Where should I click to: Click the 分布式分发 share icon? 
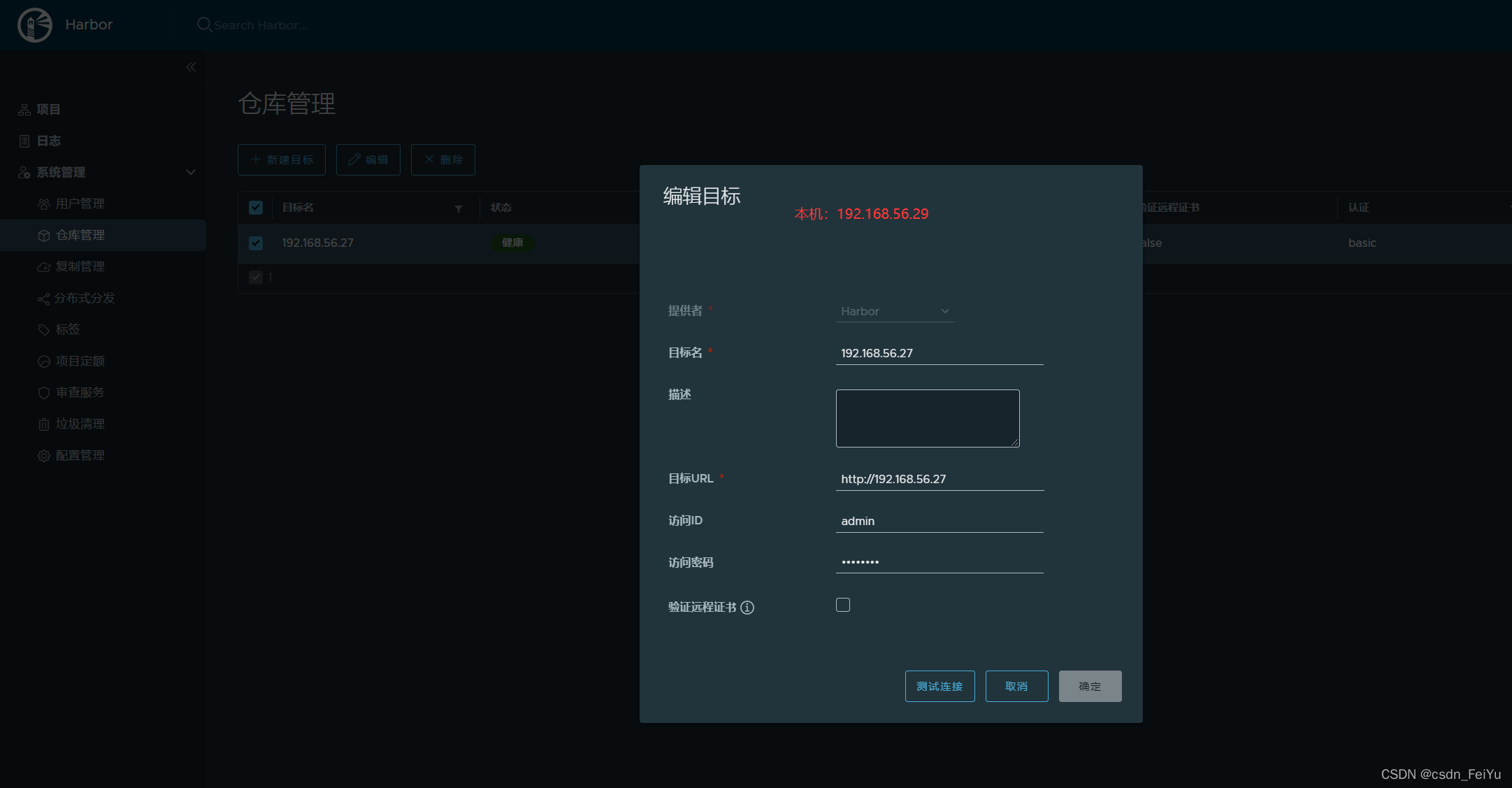(x=44, y=299)
